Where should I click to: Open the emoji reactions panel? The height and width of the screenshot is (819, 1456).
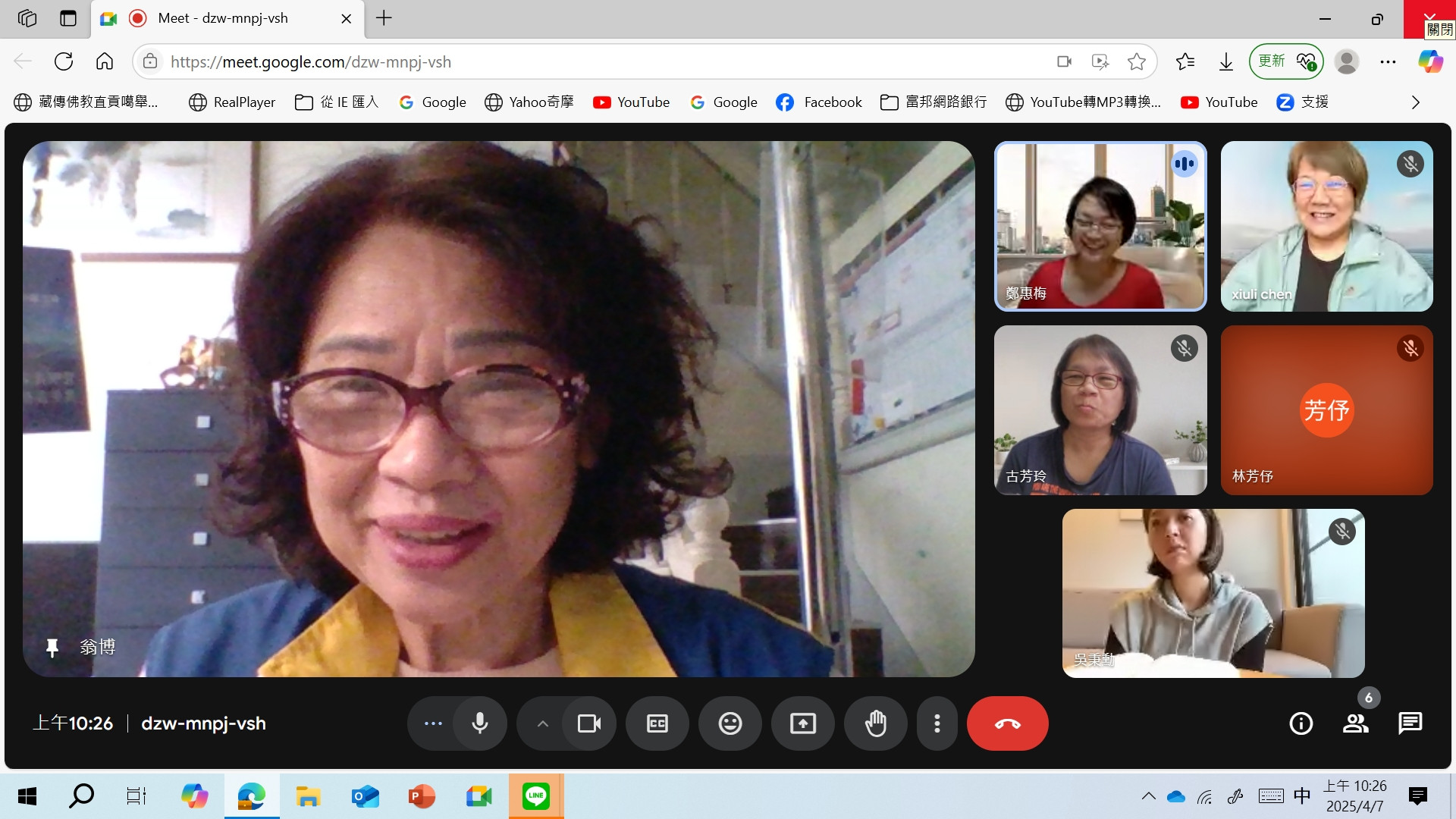coord(730,723)
